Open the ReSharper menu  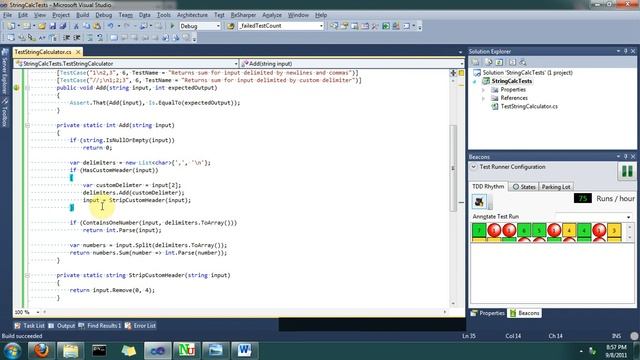[243, 15]
